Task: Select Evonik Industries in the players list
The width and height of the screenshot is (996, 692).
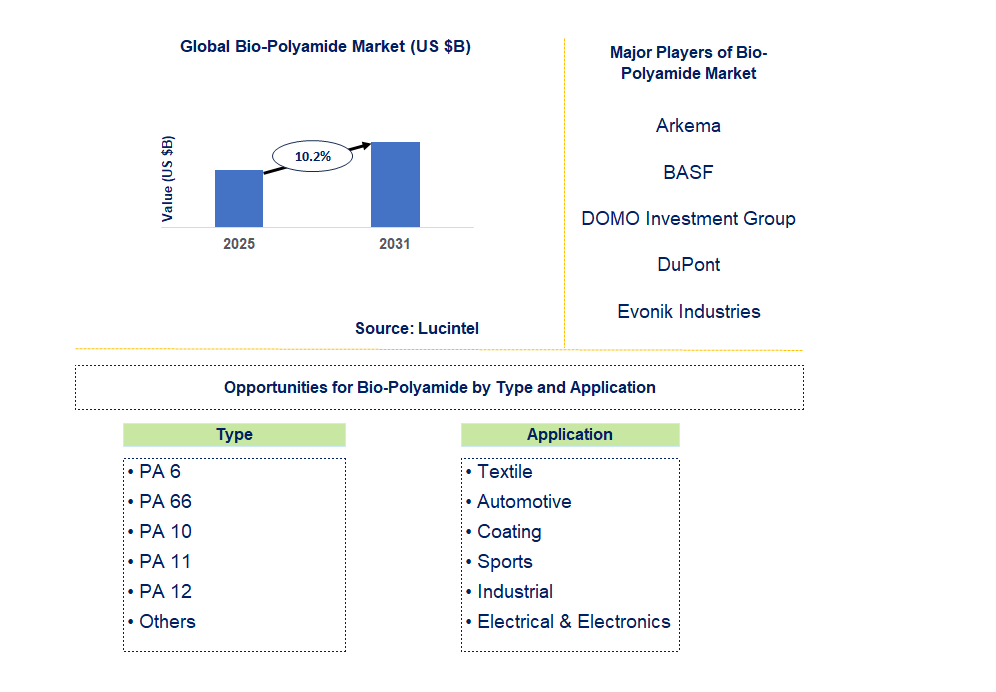Action: (689, 311)
